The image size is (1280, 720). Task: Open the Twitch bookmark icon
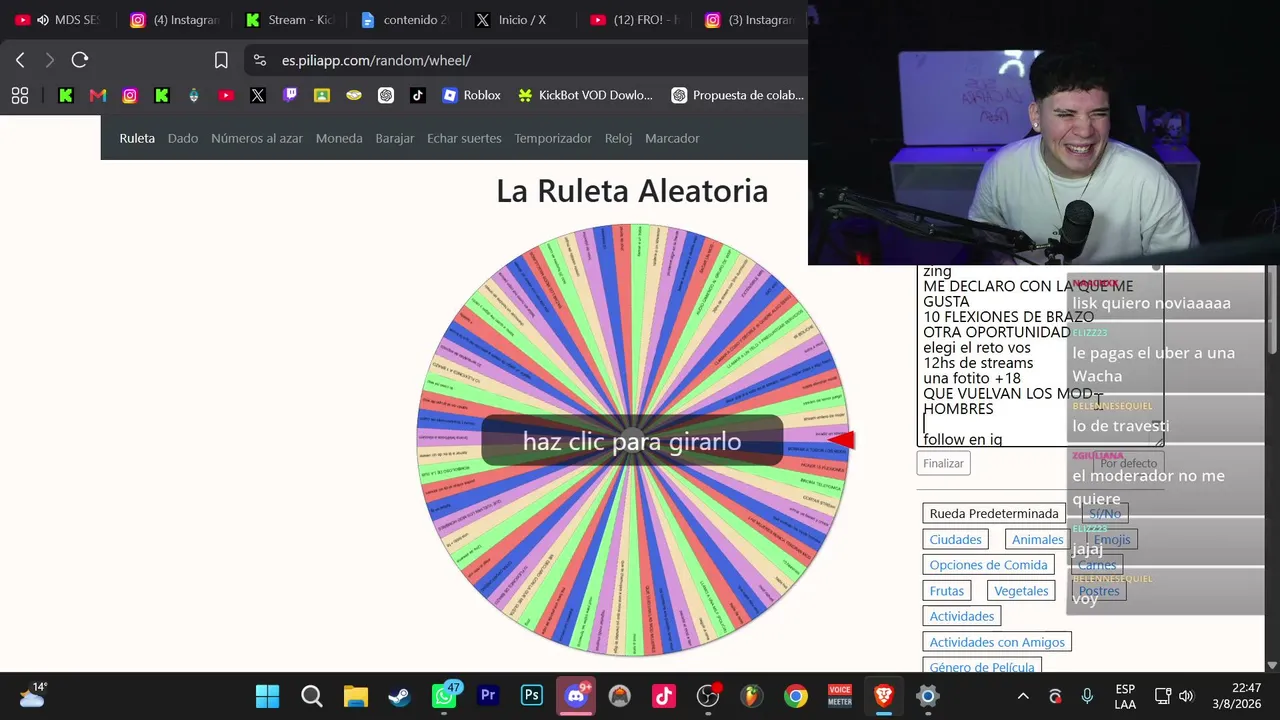click(290, 95)
